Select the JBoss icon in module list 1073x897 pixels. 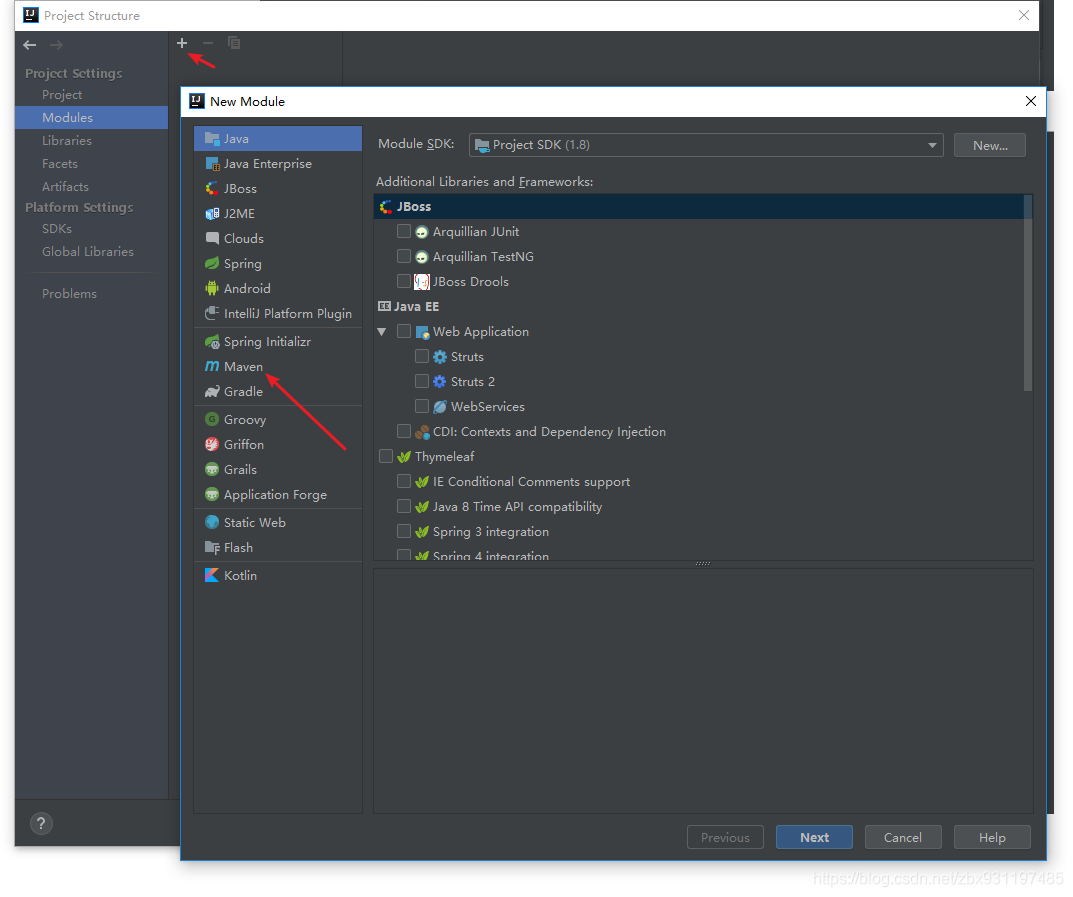click(x=212, y=188)
